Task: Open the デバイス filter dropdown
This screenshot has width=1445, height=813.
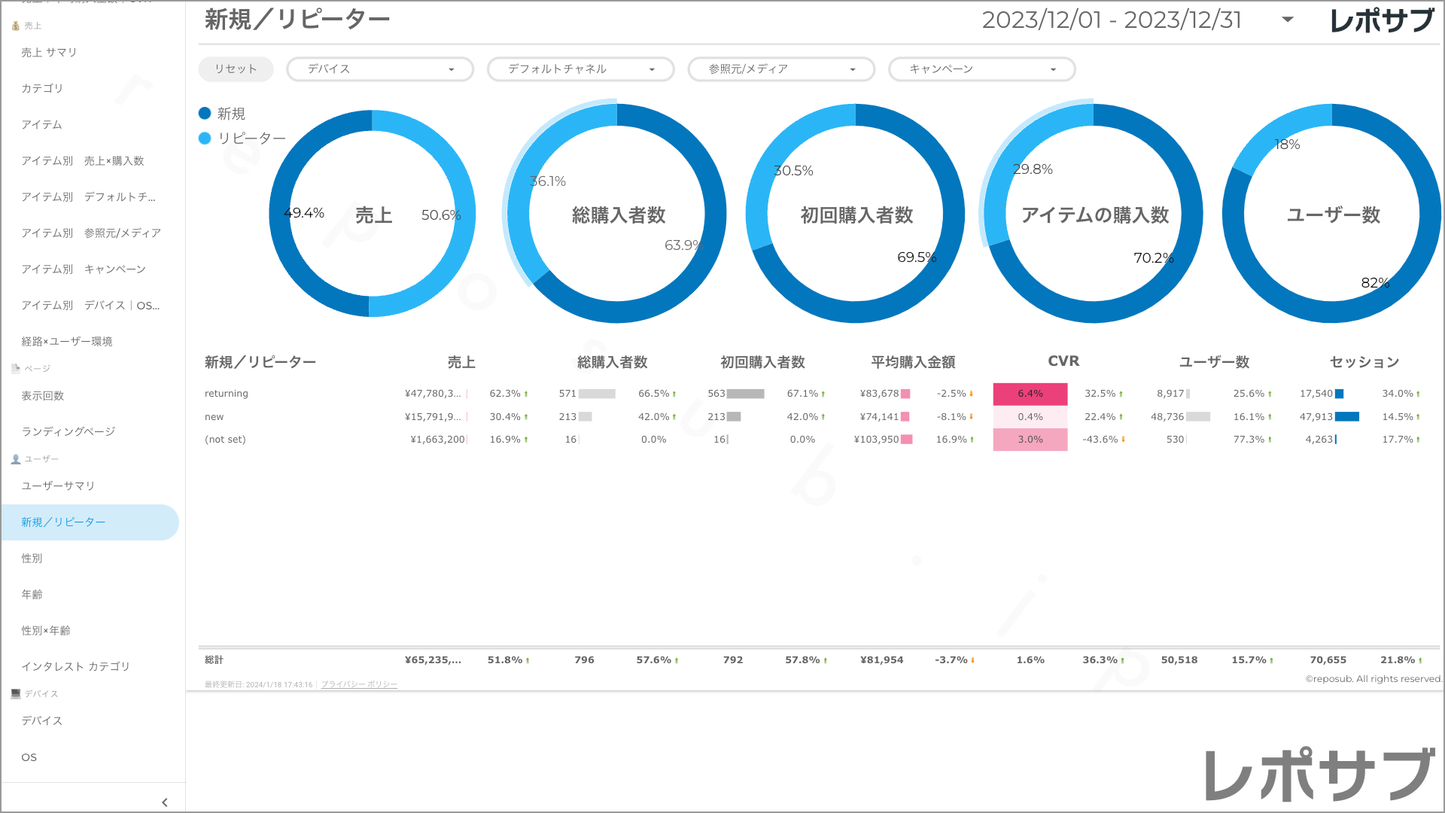Action: pos(380,69)
